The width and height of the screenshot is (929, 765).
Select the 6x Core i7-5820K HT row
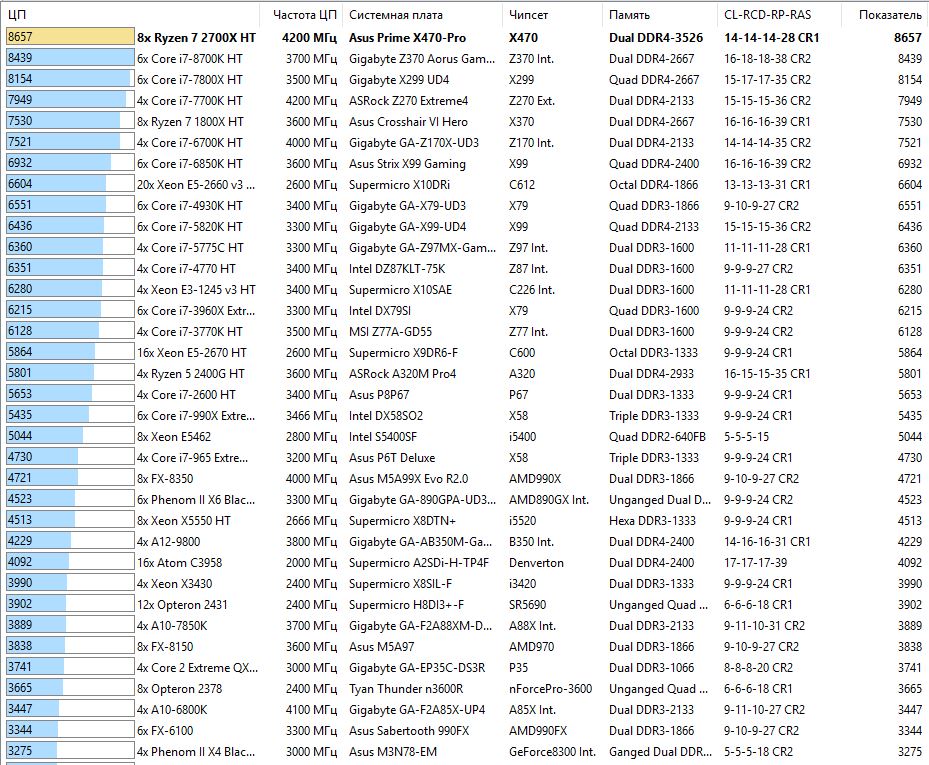[x=464, y=226]
